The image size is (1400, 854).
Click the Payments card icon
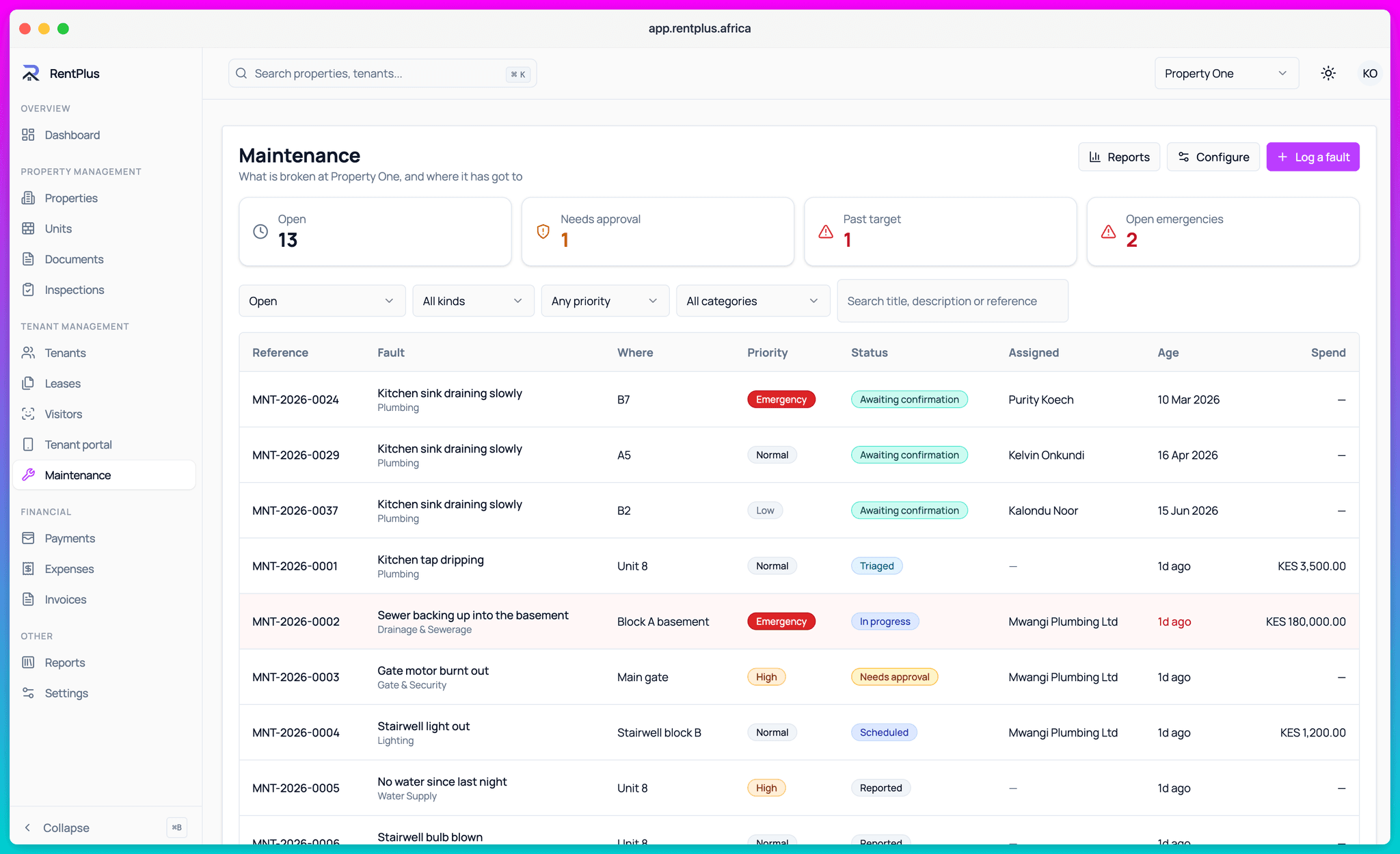[28, 538]
